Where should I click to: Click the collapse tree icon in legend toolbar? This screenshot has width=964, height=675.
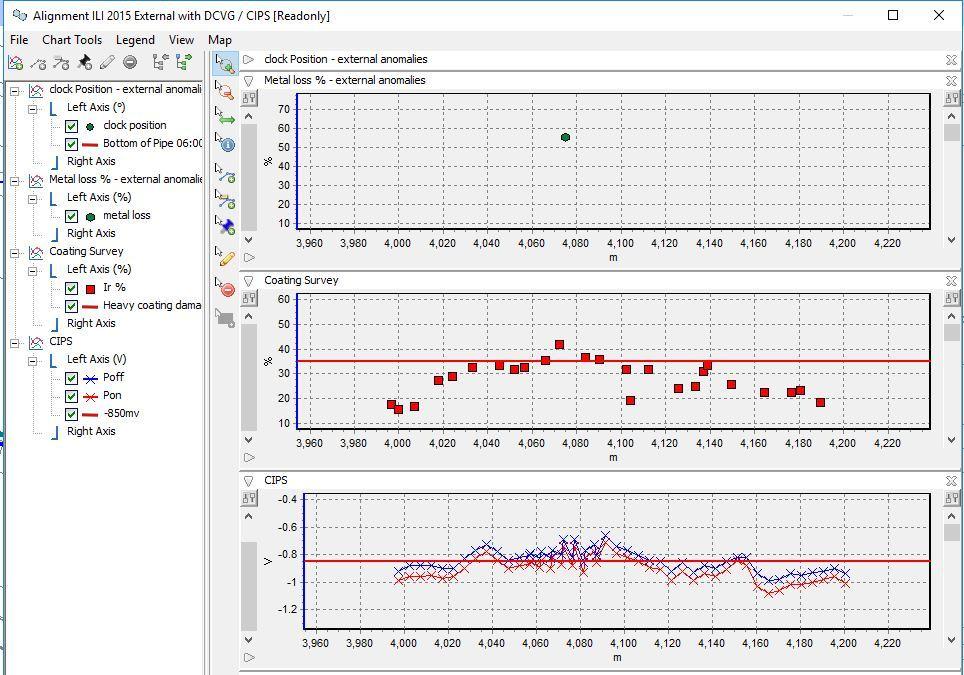click(x=159, y=63)
